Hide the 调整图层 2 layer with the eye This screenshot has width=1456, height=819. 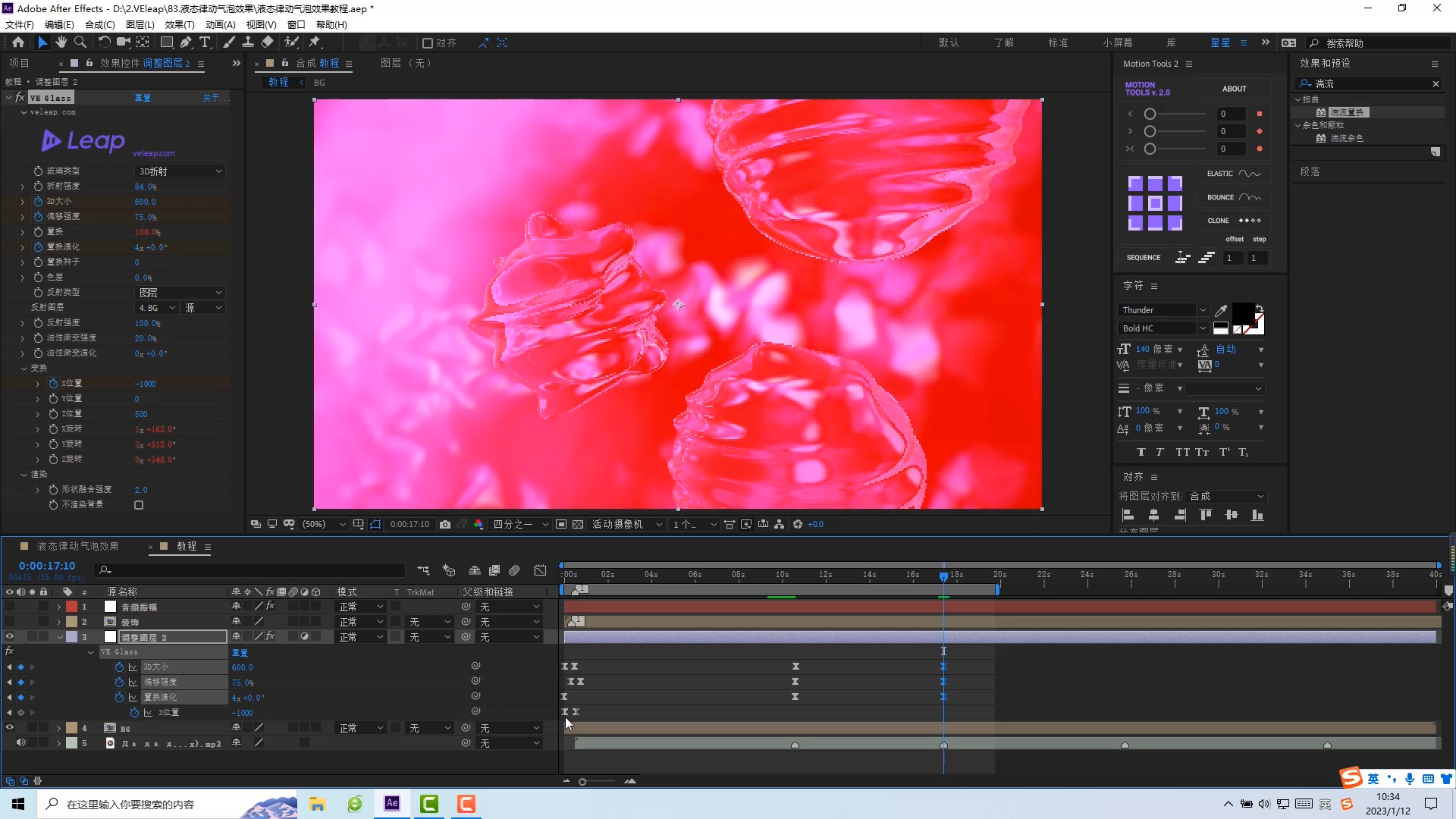click(x=10, y=637)
